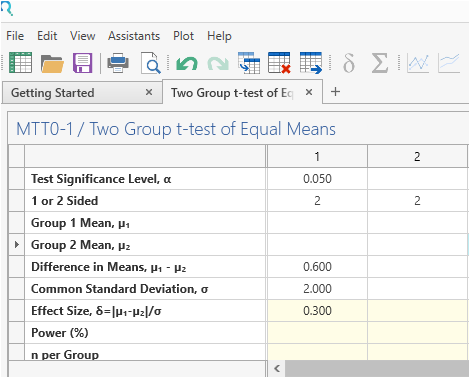Close the Two Group t-test tab
The width and height of the screenshot is (470, 378).
click(309, 92)
